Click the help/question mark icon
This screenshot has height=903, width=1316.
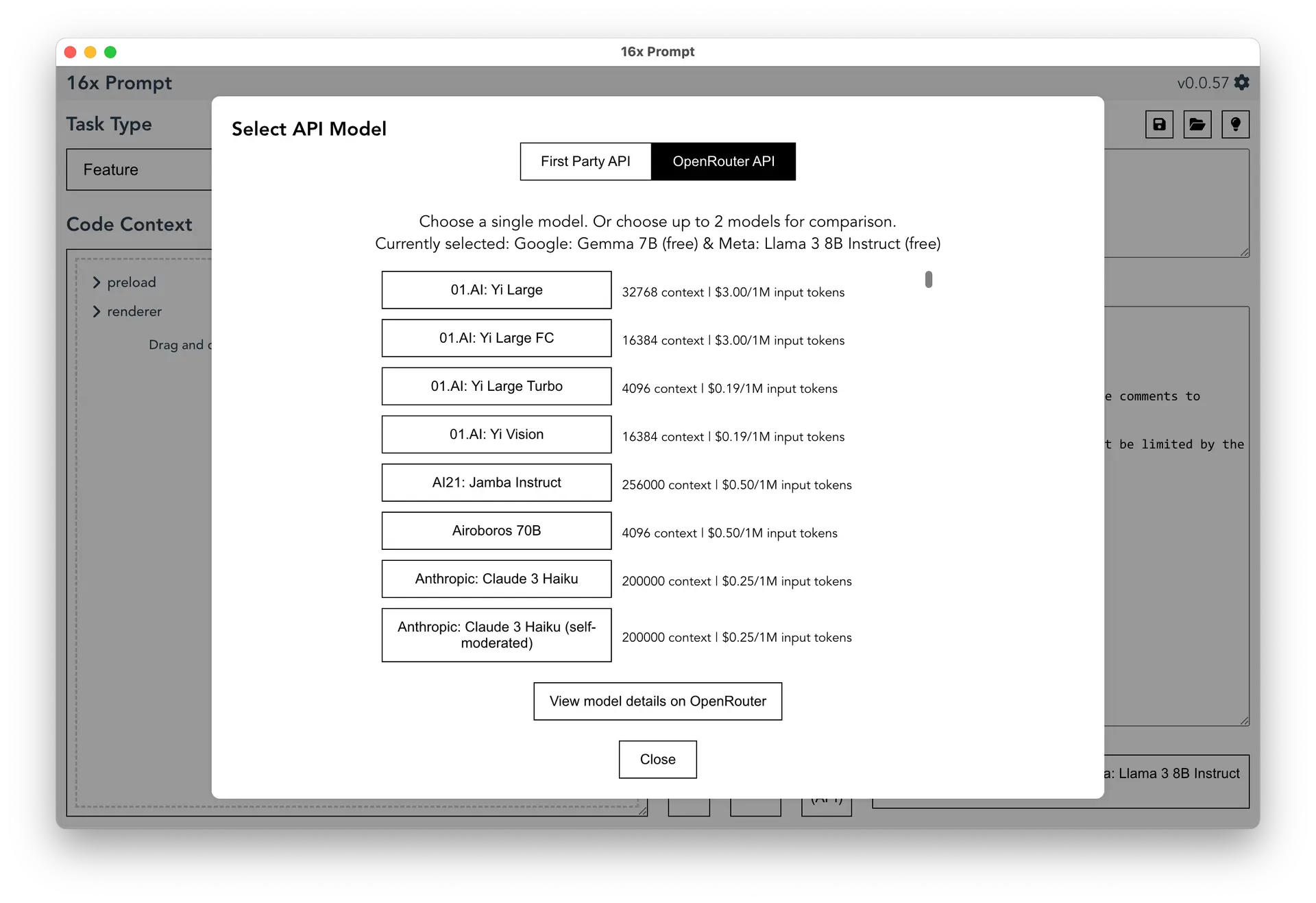pos(1236,124)
